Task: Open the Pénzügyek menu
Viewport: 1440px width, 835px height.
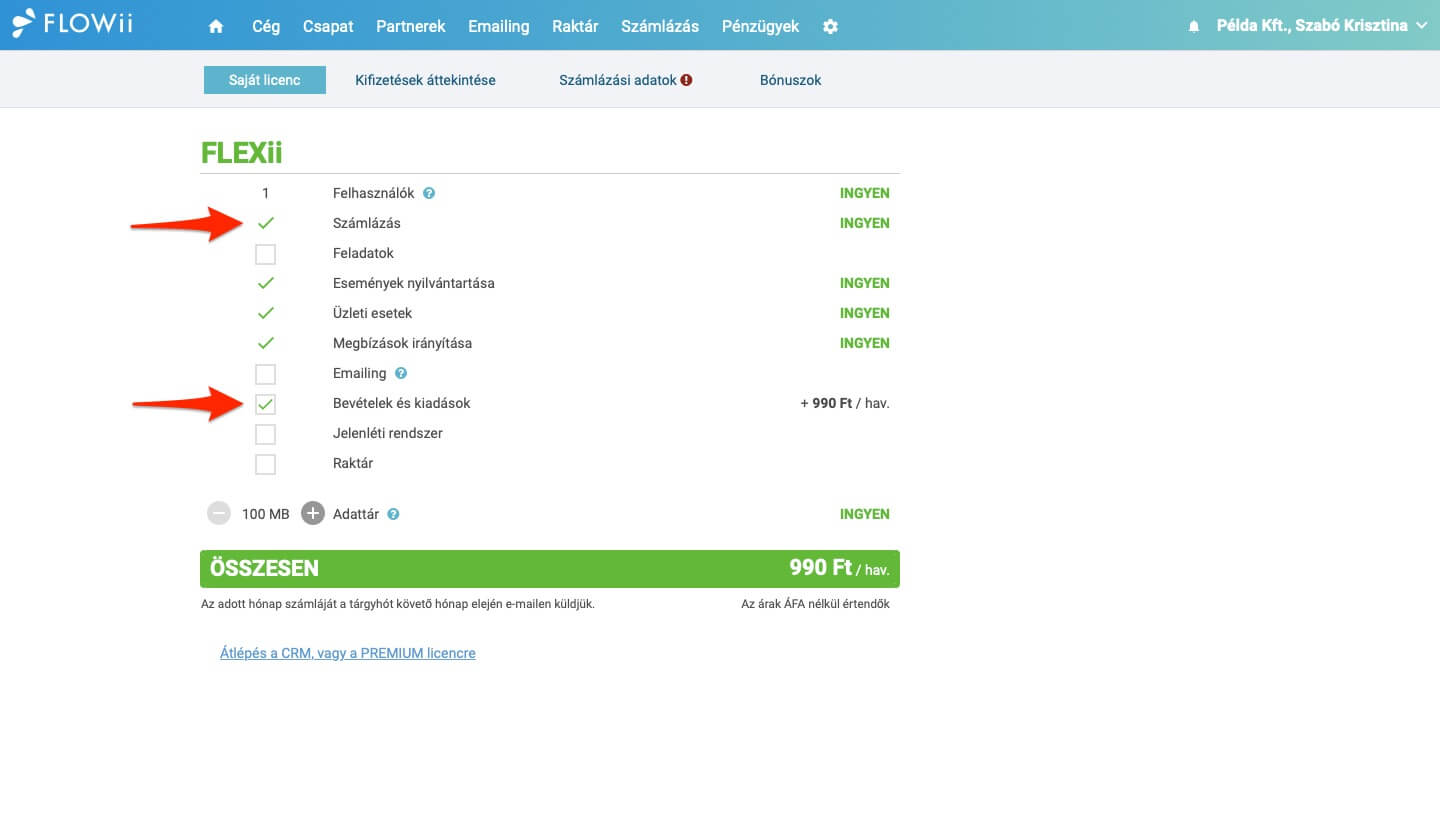Action: [x=760, y=27]
